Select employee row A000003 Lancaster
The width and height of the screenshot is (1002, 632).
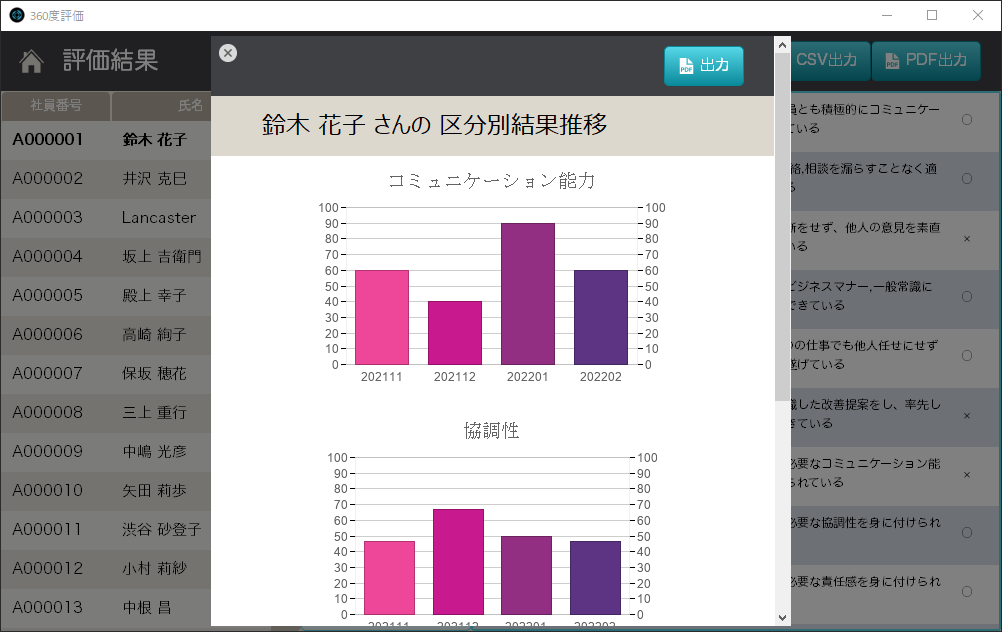[x=105, y=217]
